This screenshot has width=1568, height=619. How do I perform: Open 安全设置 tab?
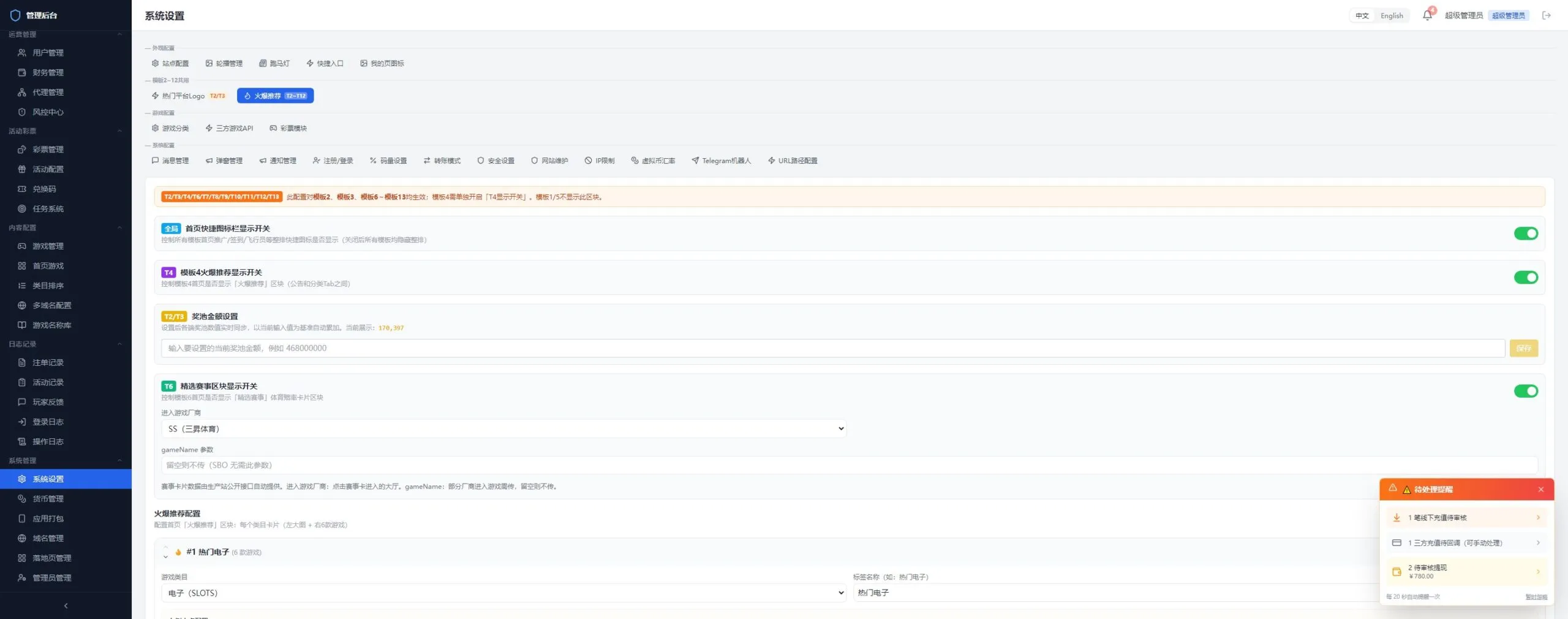(x=496, y=161)
